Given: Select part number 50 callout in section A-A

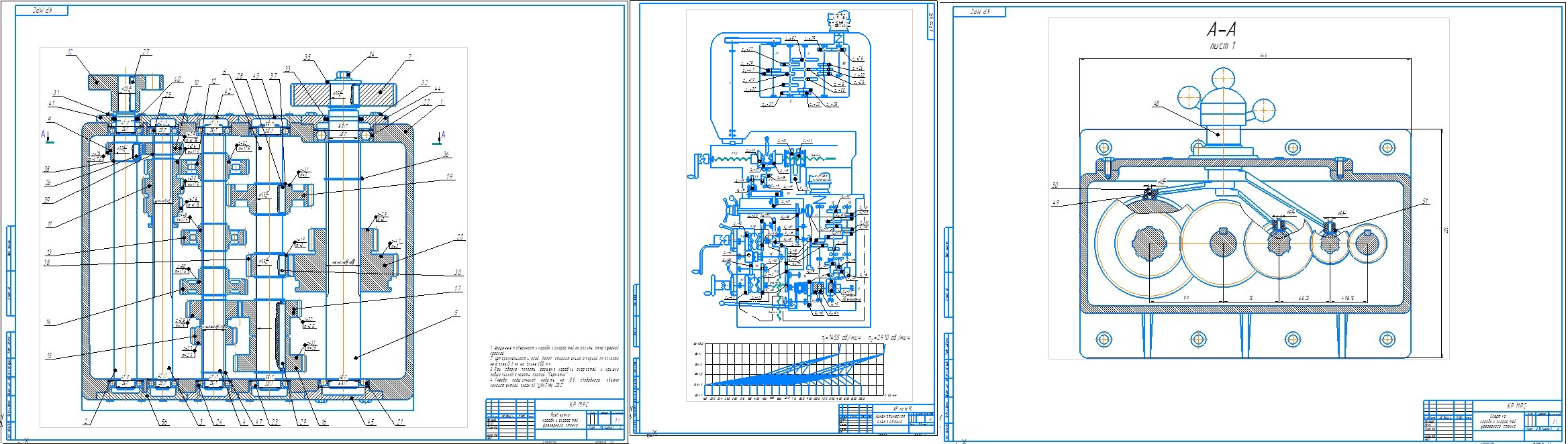Looking at the screenshot, I should tap(1055, 186).
